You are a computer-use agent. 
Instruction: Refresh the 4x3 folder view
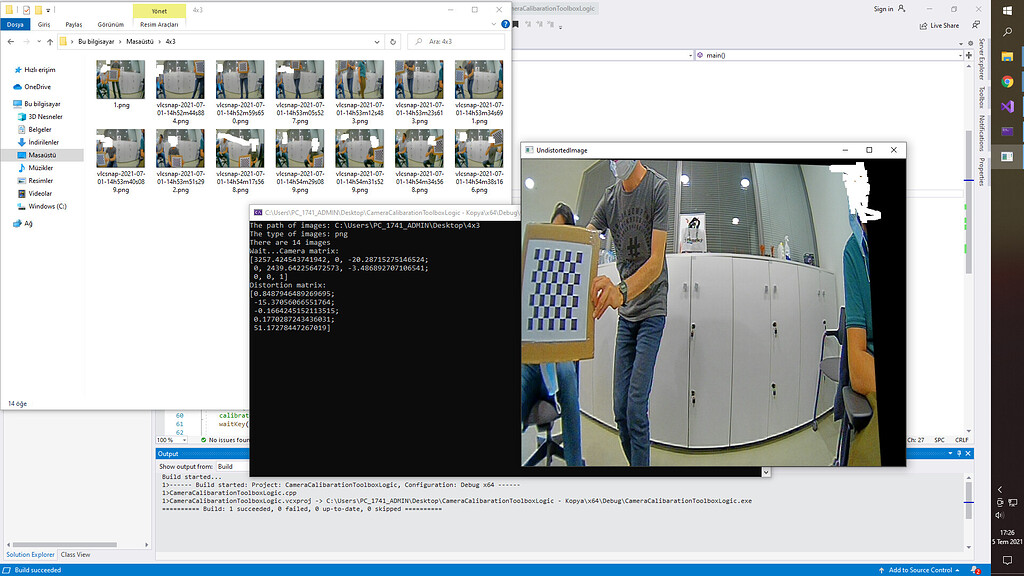[391, 42]
